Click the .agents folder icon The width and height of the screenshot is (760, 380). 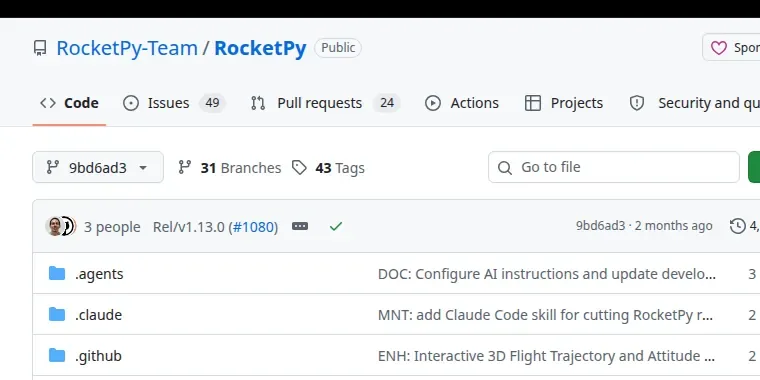[x=57, y=273]
